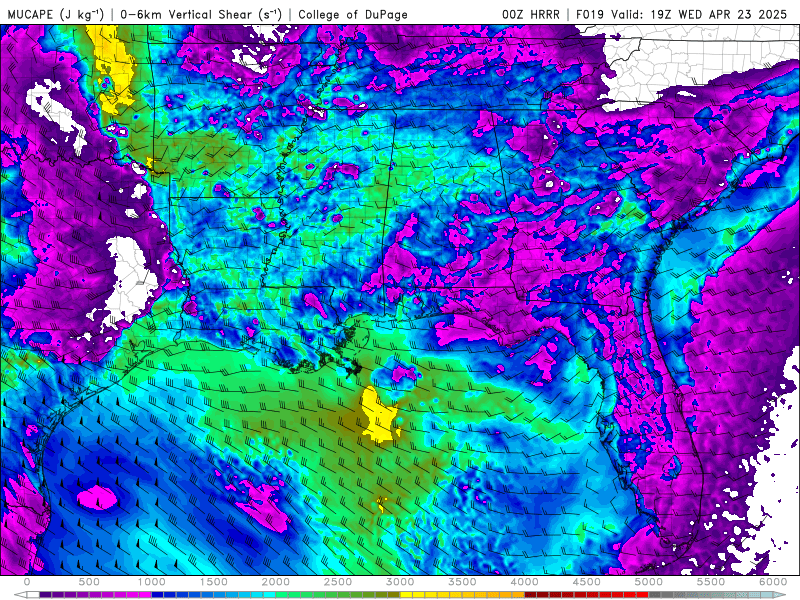800x600 pixels.
Task: Click the 00Z HRRR model run label
Action: coord(531,15)
